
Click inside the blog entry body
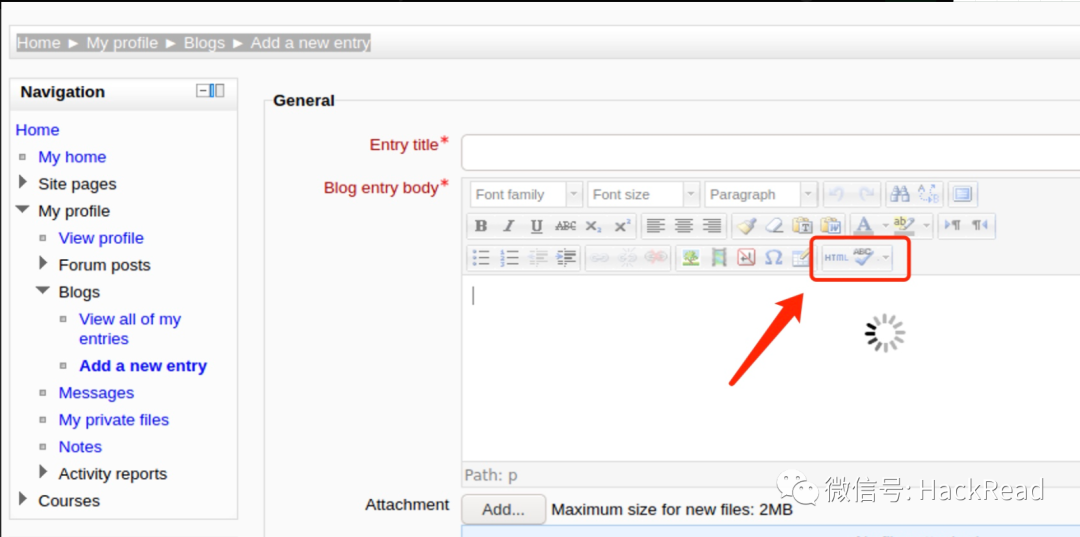770,368
